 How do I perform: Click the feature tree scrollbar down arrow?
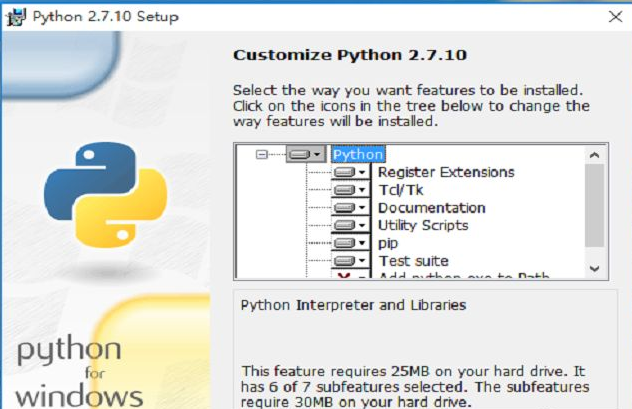pyautogui.click(x=594, y=269)
